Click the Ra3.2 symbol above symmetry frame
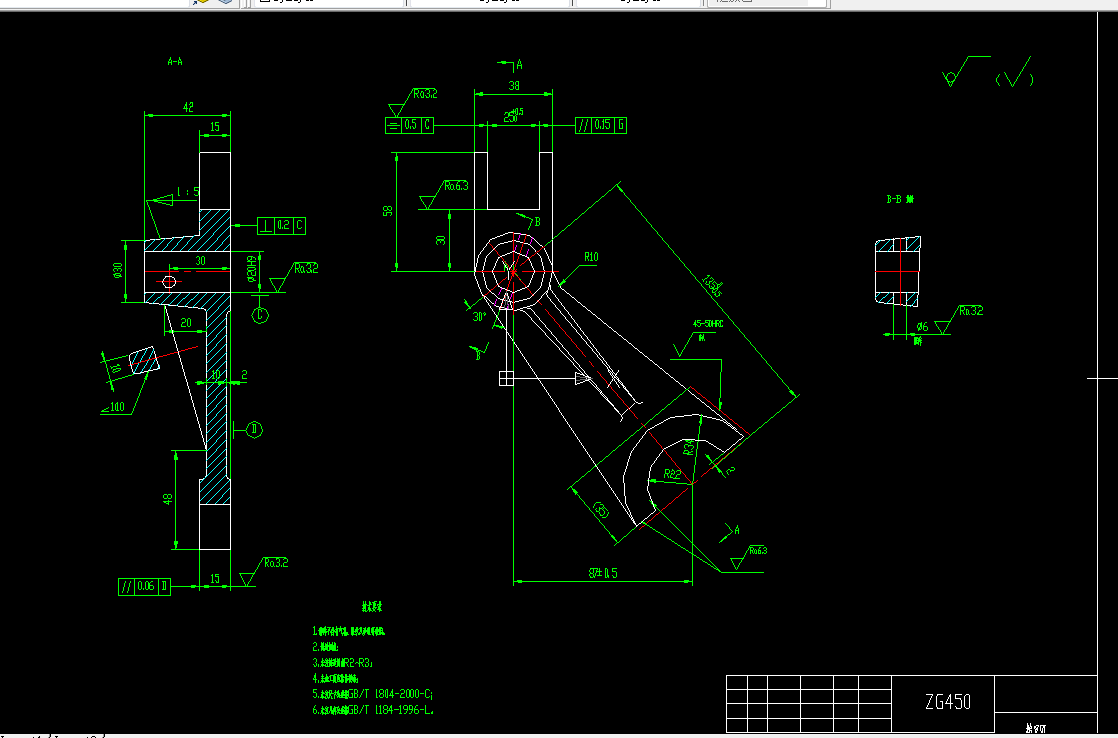 (413, 103)
